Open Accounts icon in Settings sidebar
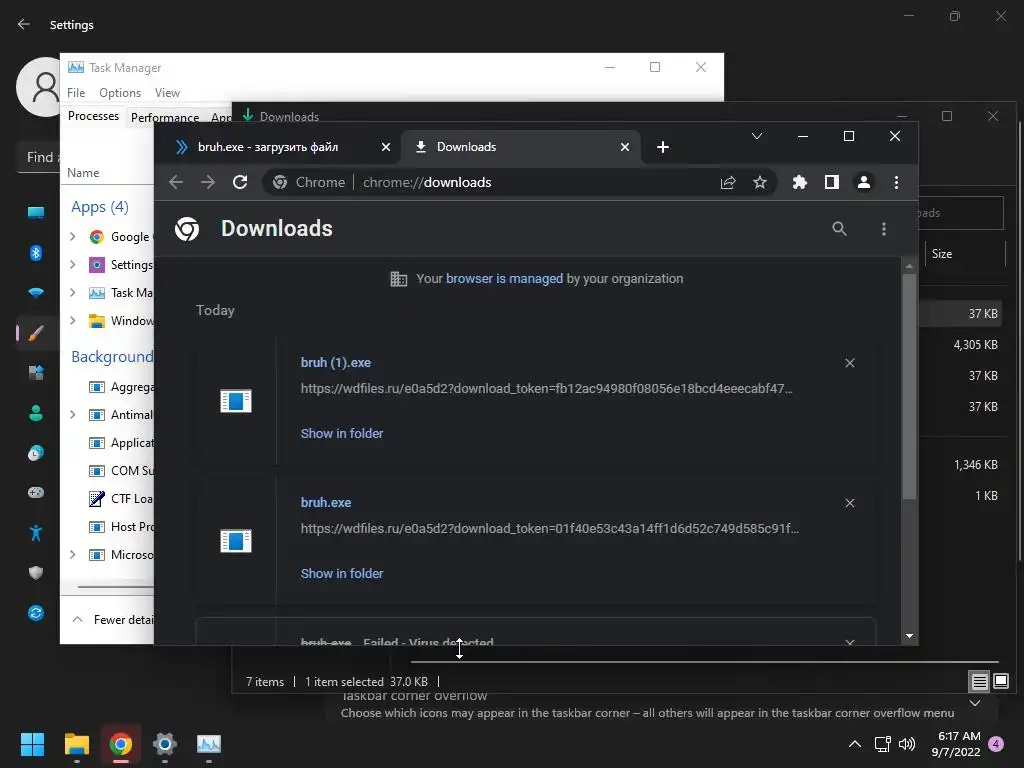1024x768 pixels. 36,413
